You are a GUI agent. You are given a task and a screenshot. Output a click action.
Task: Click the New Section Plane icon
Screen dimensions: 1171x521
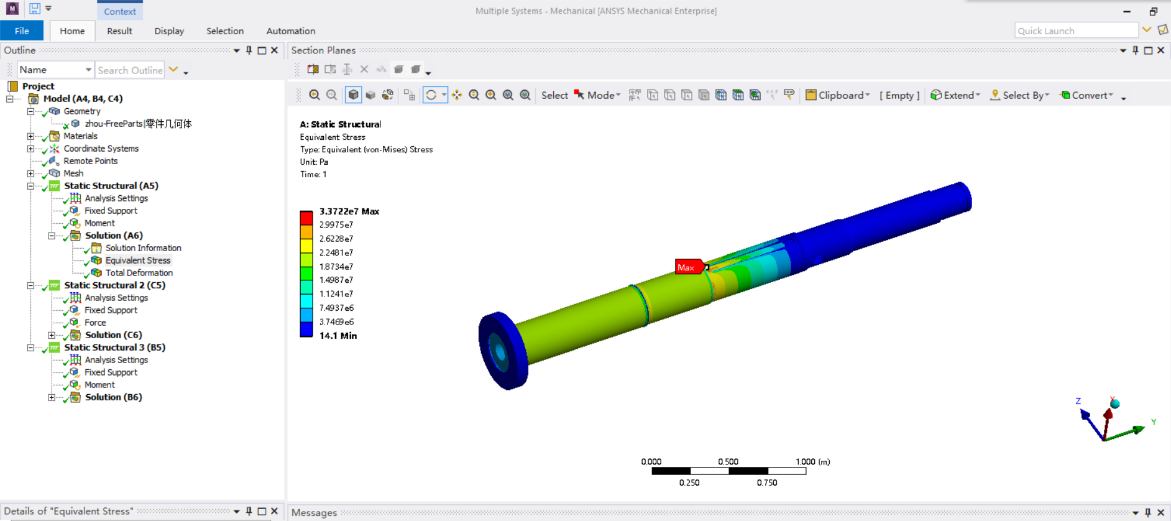click(x=313, y=69)
